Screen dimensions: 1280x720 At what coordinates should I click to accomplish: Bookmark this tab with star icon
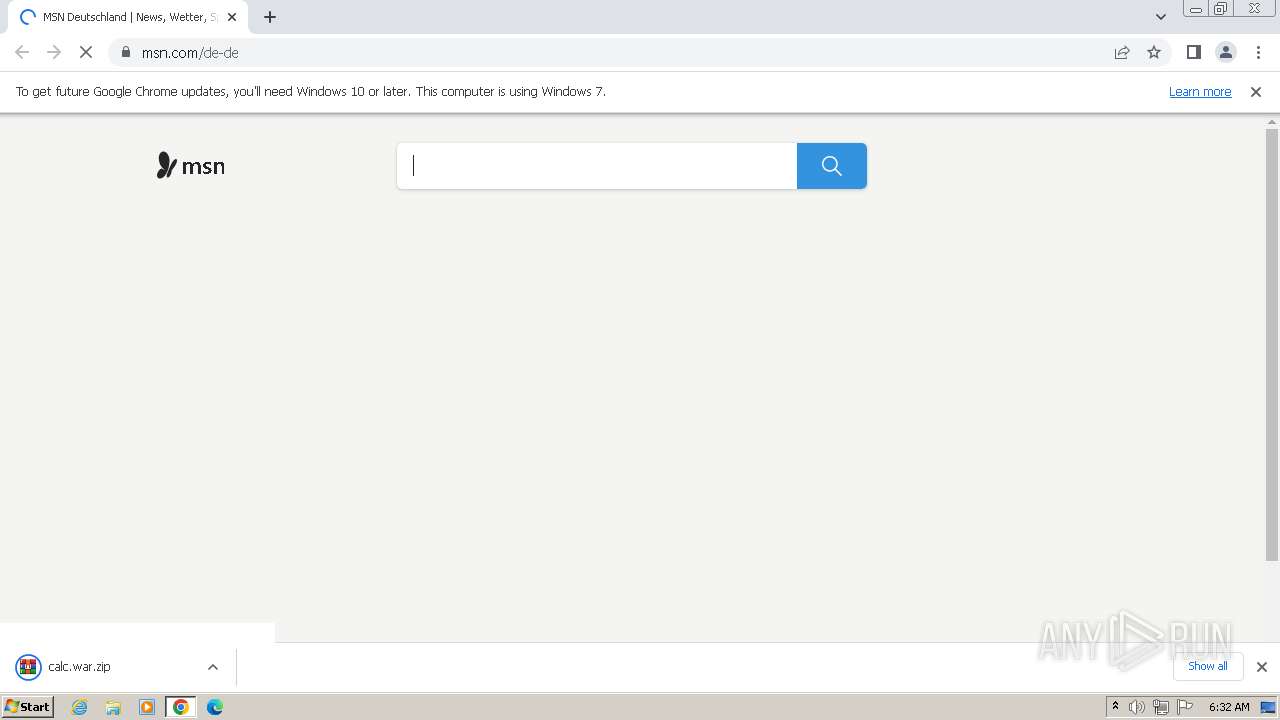pyautogui.click(x=1154, y=52)
